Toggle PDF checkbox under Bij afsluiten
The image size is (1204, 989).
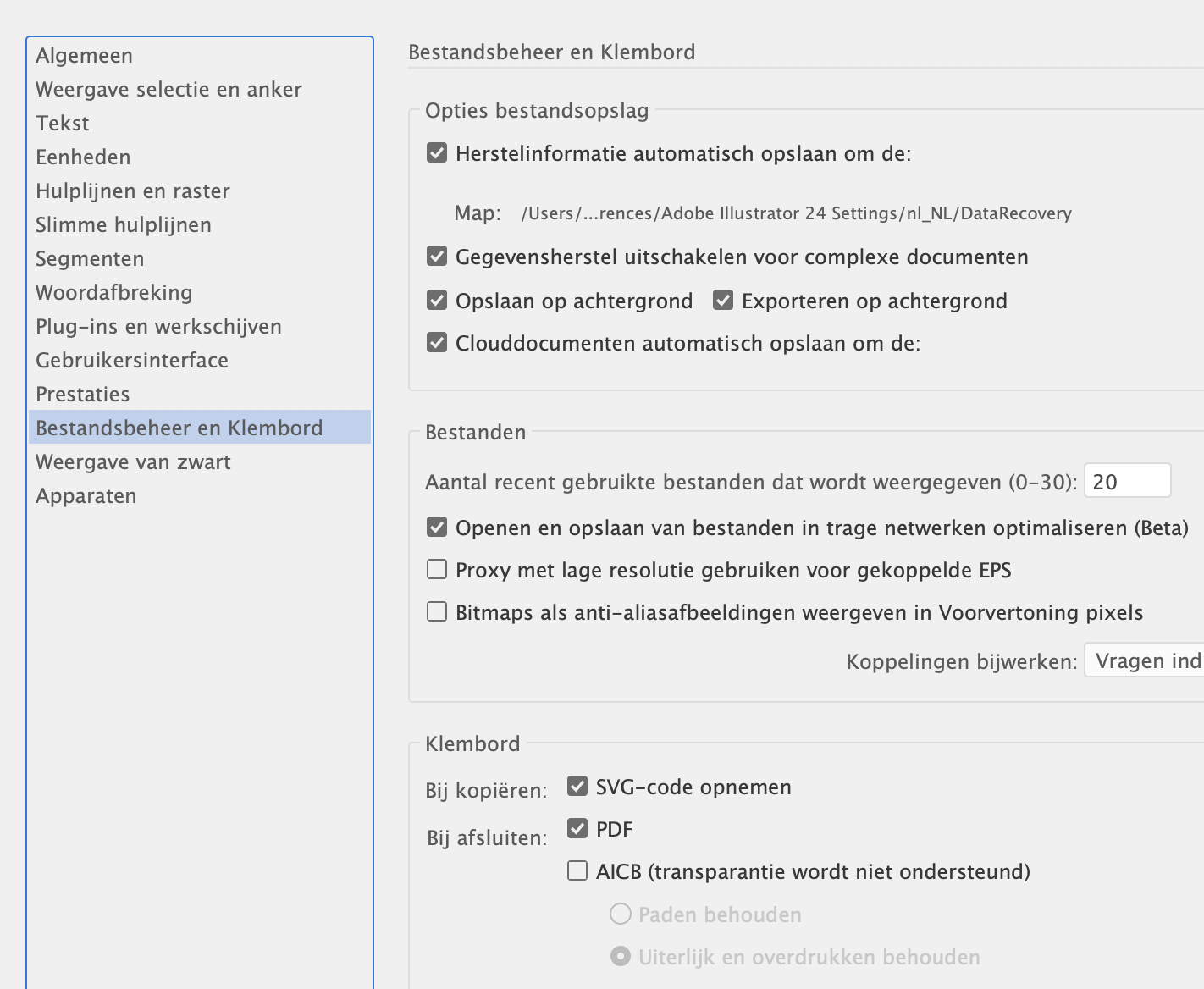[577, 829]
